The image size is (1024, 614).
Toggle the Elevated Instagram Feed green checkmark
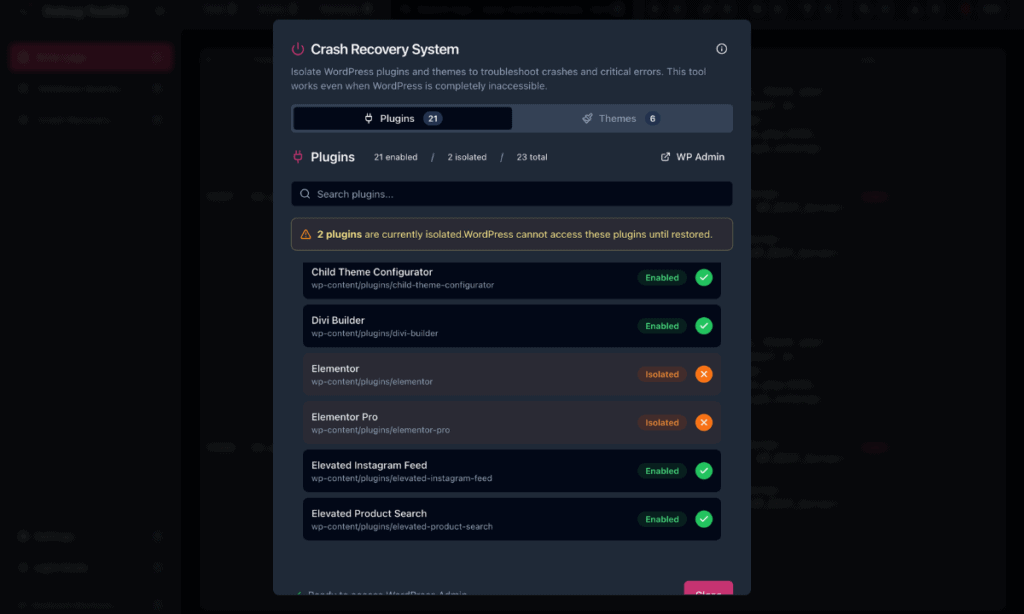click(x=703, y=471)
